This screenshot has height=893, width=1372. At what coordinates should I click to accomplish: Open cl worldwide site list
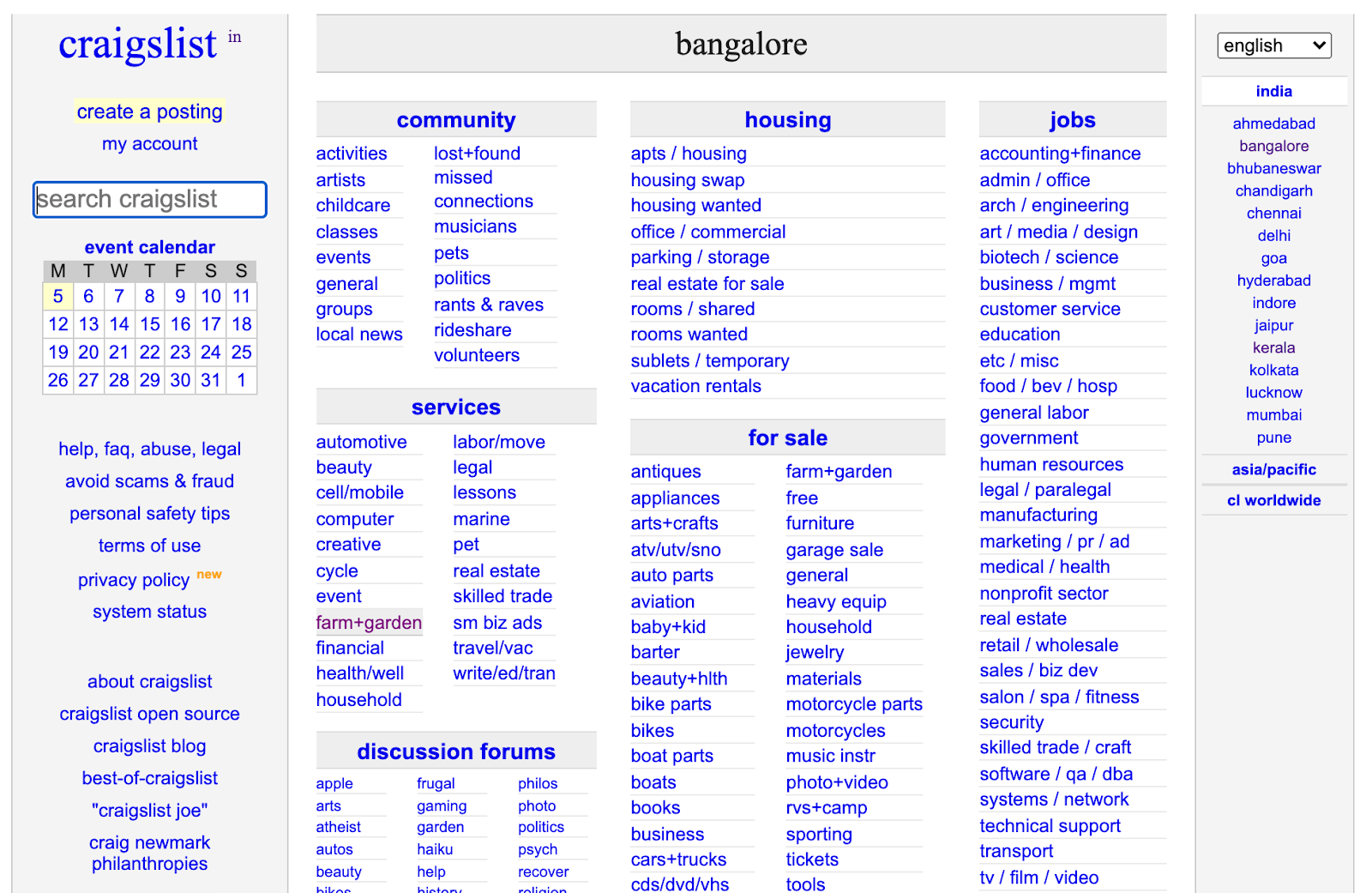pyautogui.click(x=1273, y=500)
